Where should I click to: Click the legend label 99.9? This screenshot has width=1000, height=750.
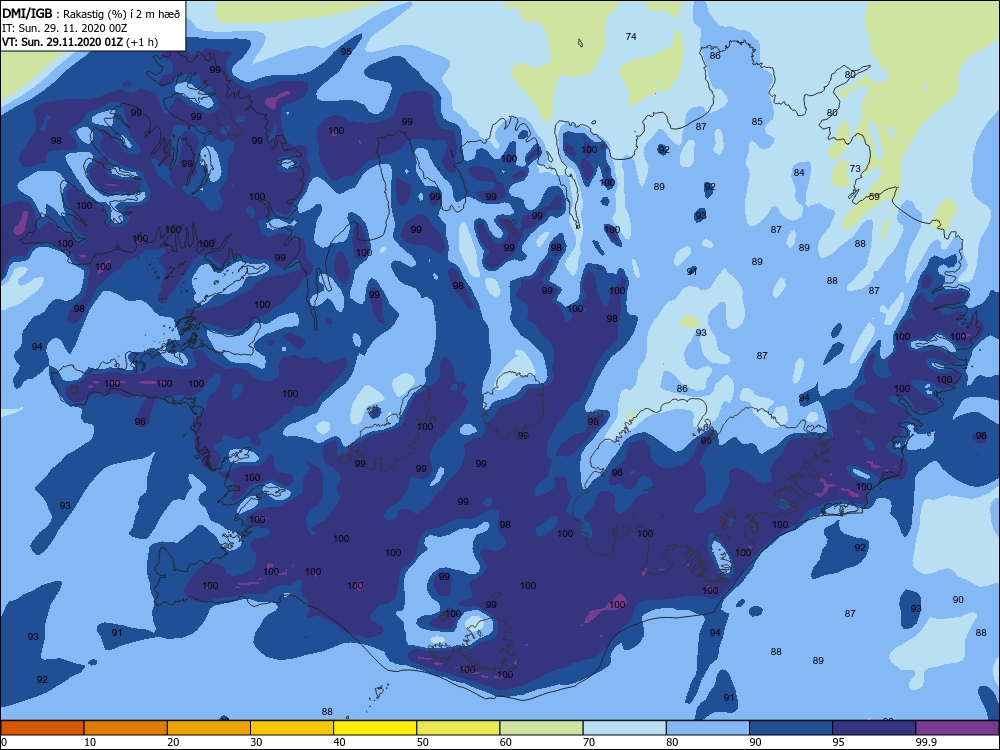point(925,742)
